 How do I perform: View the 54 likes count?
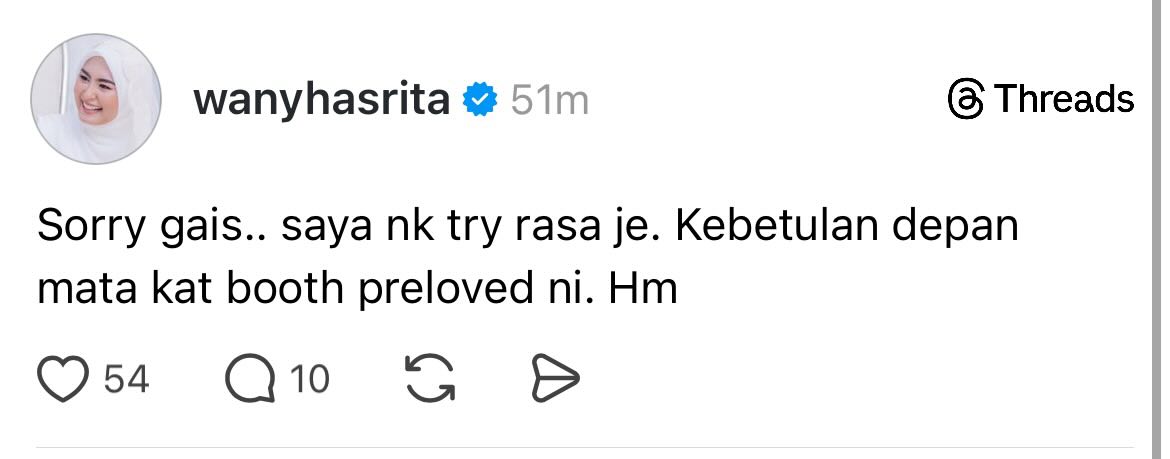(x=126, y=380)
